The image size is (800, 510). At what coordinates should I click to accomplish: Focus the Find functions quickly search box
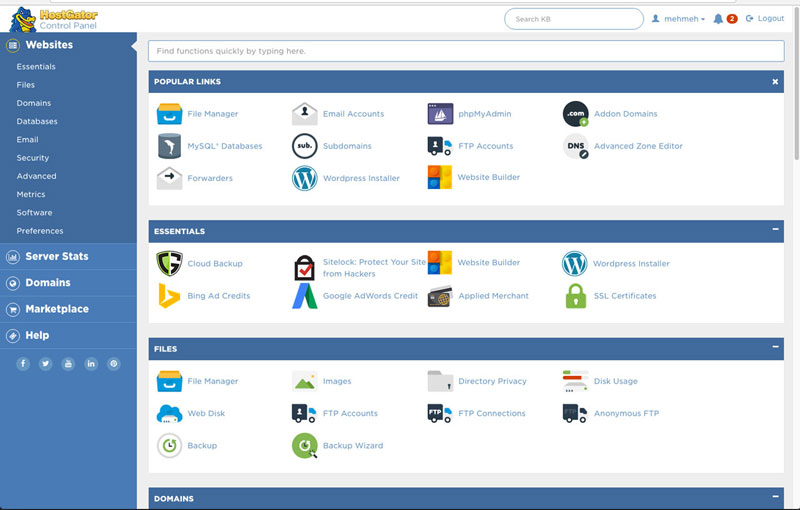(x=466, y=51)
